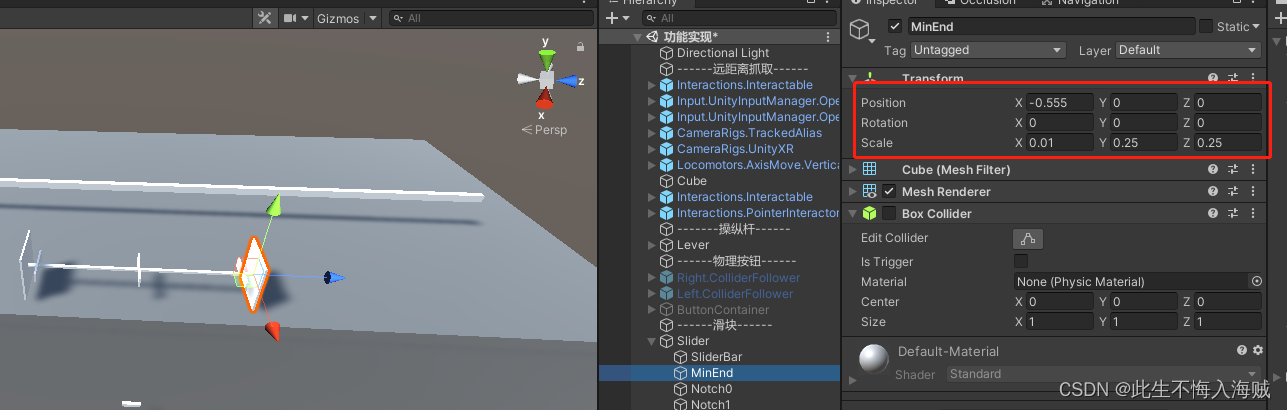Click the Scale Y field

tap(1144, 142)
